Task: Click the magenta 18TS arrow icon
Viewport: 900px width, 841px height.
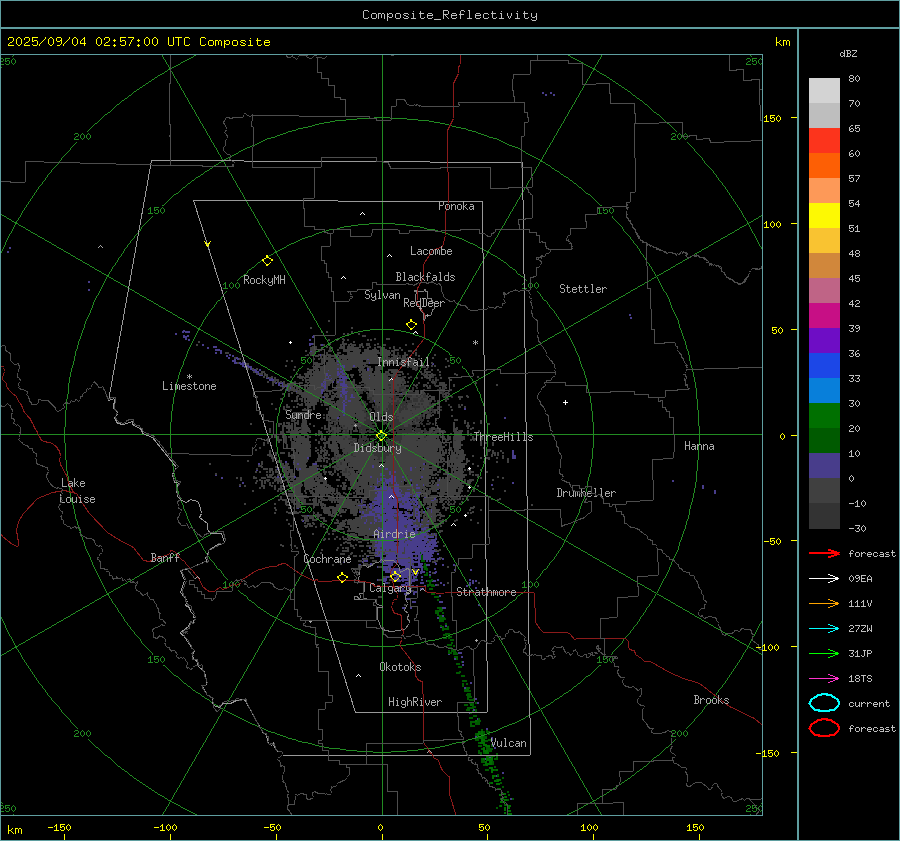Action: [x=824, y=679]
